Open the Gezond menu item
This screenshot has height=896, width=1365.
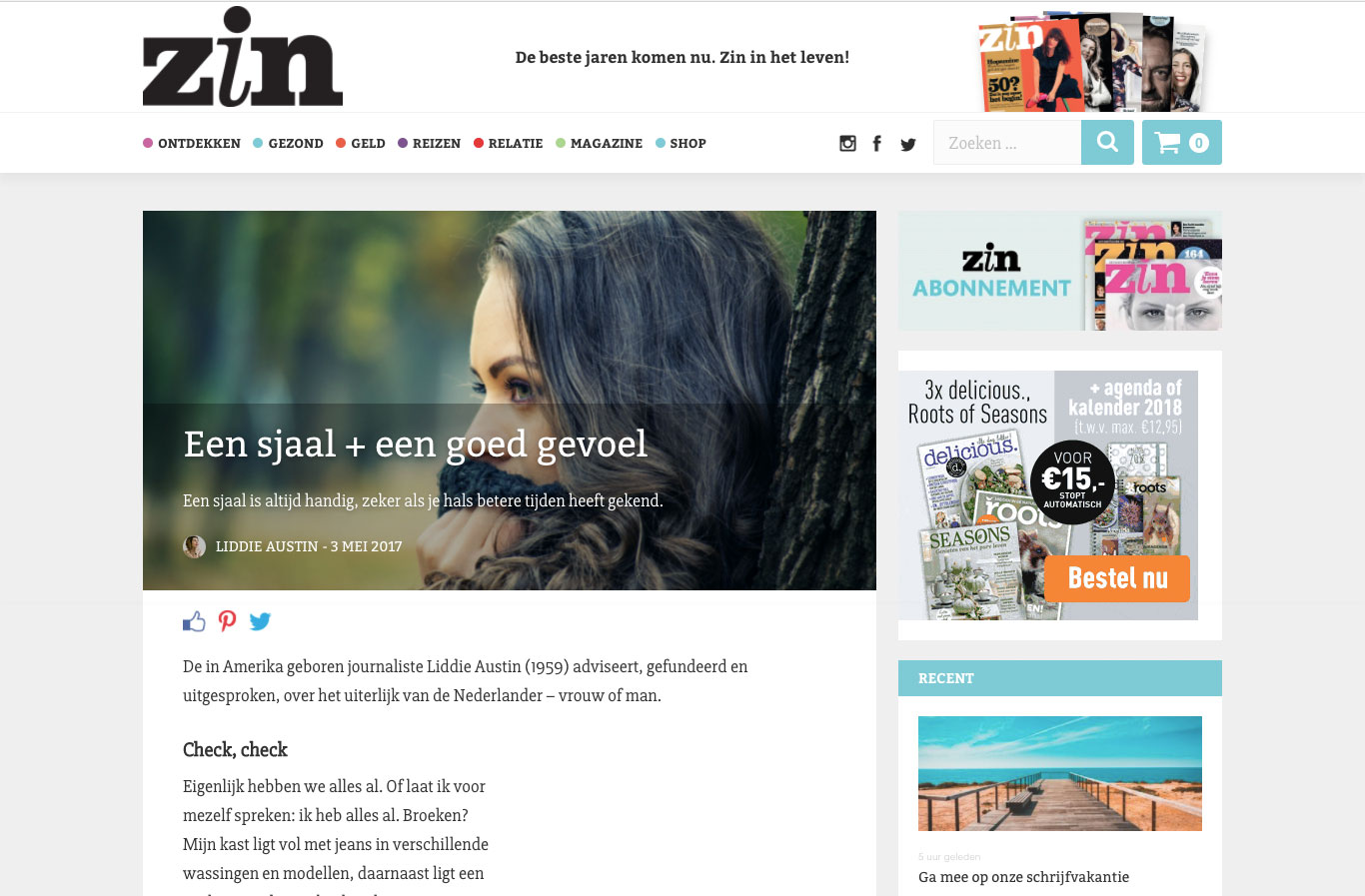click(288, 143)
